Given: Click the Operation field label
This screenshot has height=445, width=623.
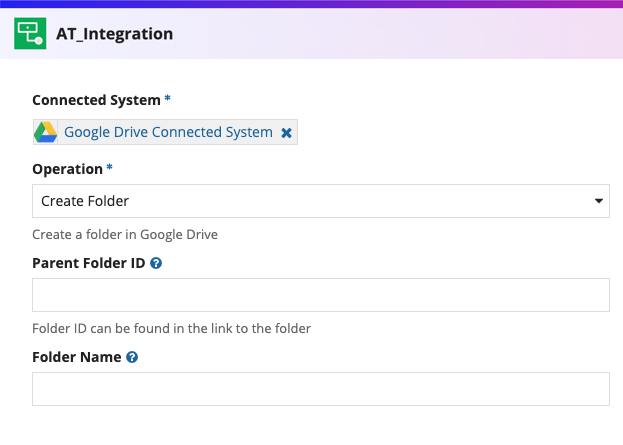Looking at the screenshot, I should tap(68, 169).
